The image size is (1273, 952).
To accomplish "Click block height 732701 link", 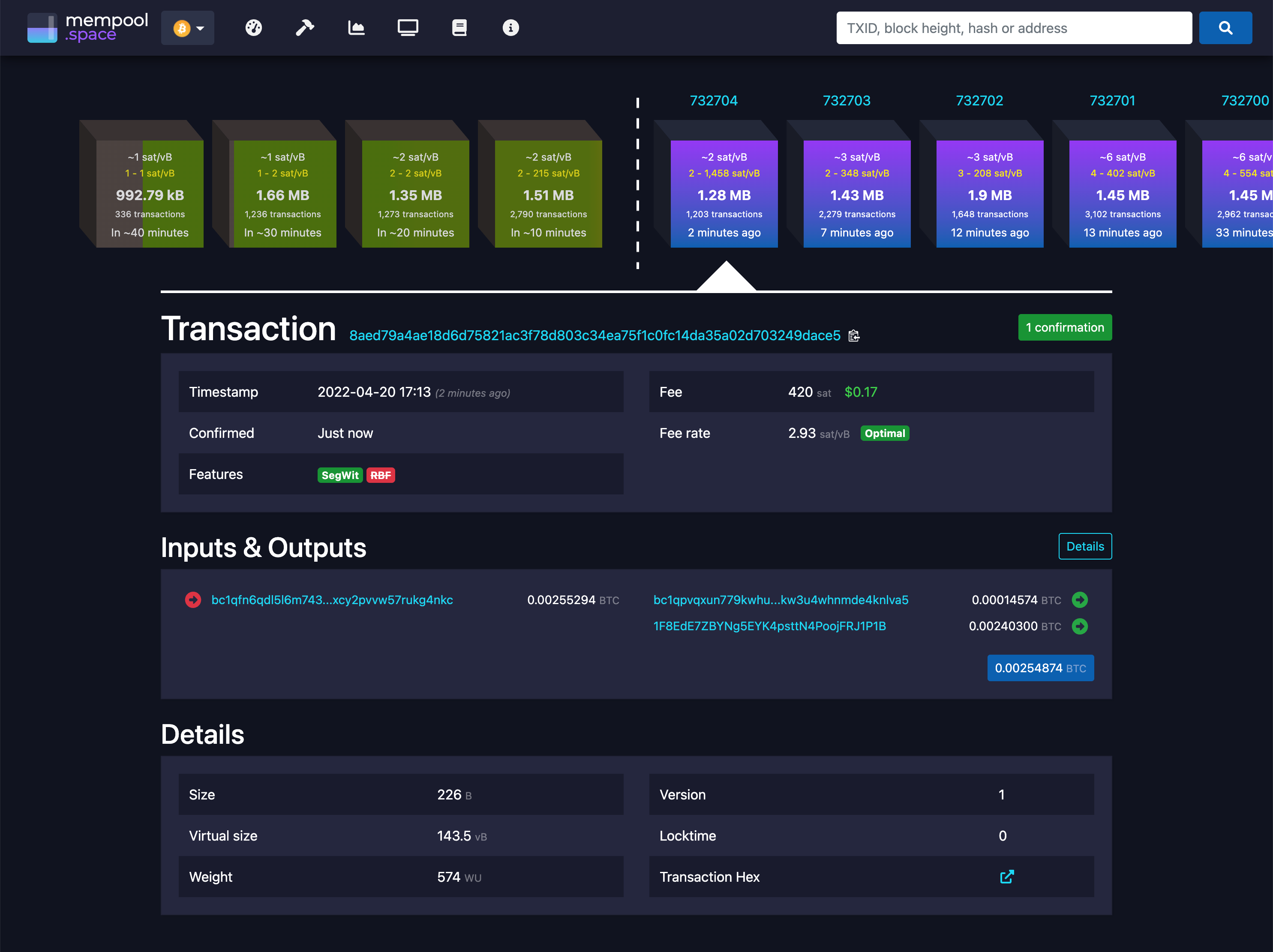I will [1112, 101].
